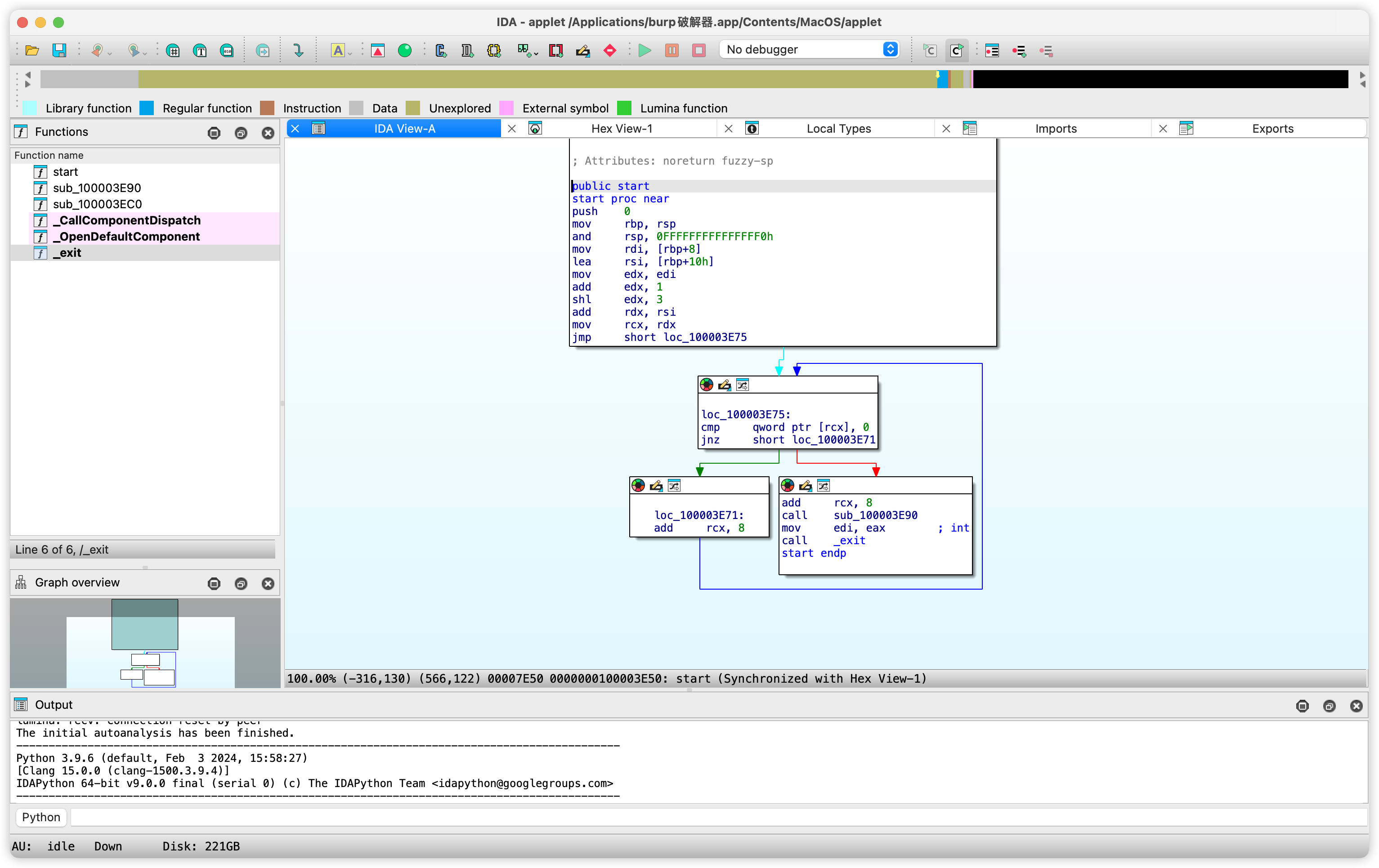The image size is (1379, 868).
Task: Click the pause process toolbar button
Action: 672,50
